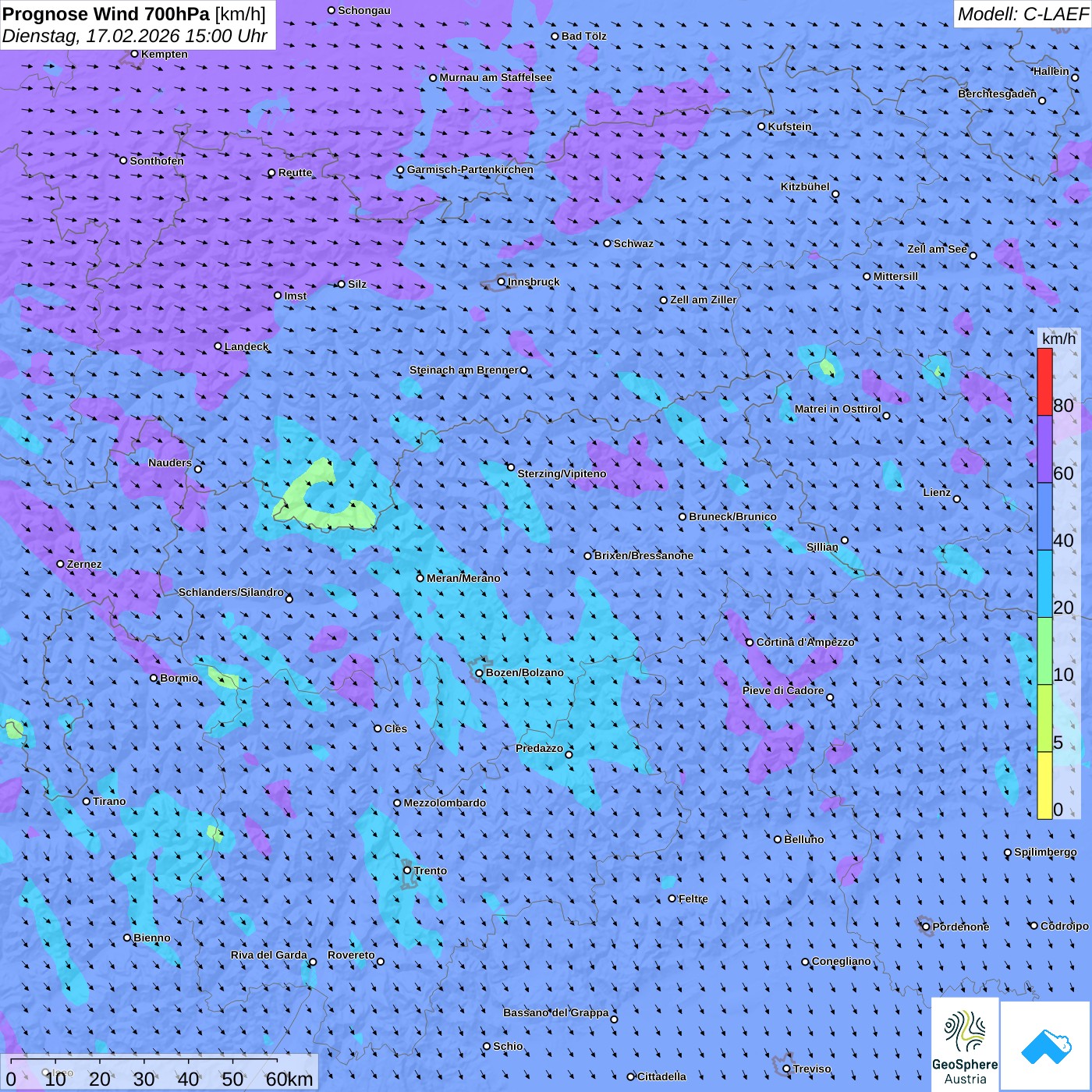Click the Sillian label
Image resolution: width=1092 pixels, height=1092 pixels.
click(822, 547)
